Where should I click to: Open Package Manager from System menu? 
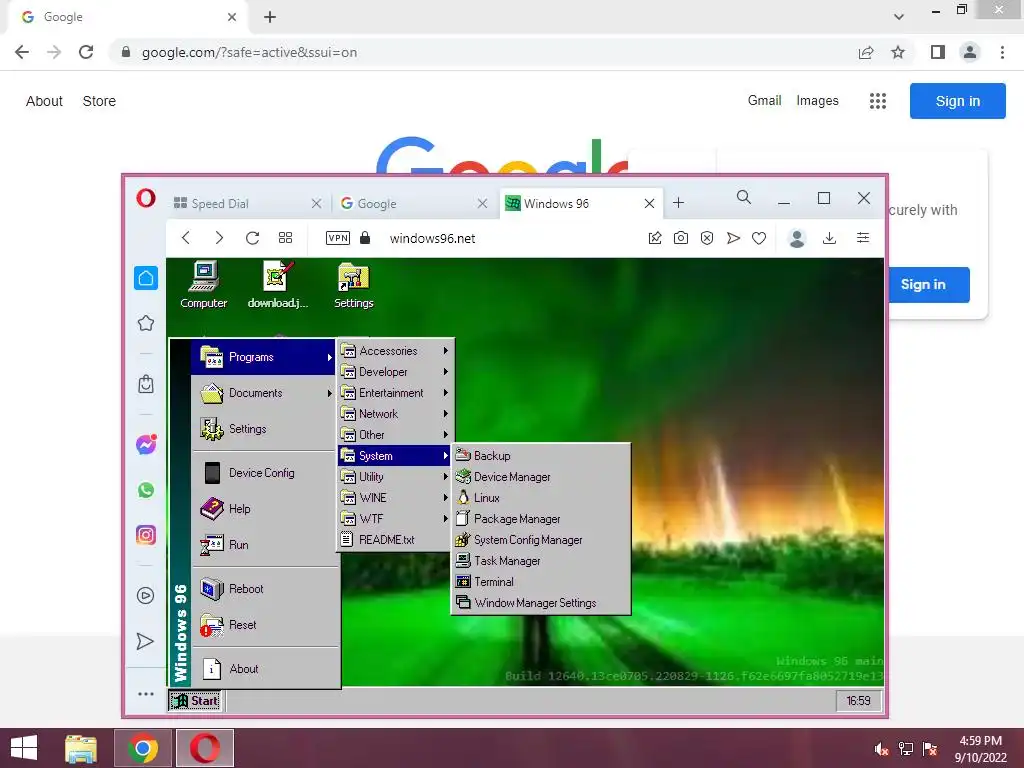coord(541,519)
